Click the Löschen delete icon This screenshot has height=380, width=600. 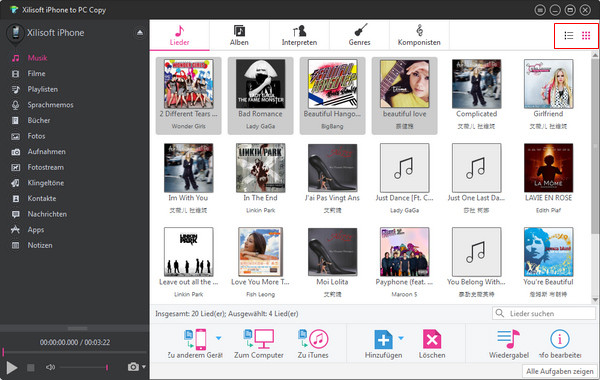click(432, 339)
